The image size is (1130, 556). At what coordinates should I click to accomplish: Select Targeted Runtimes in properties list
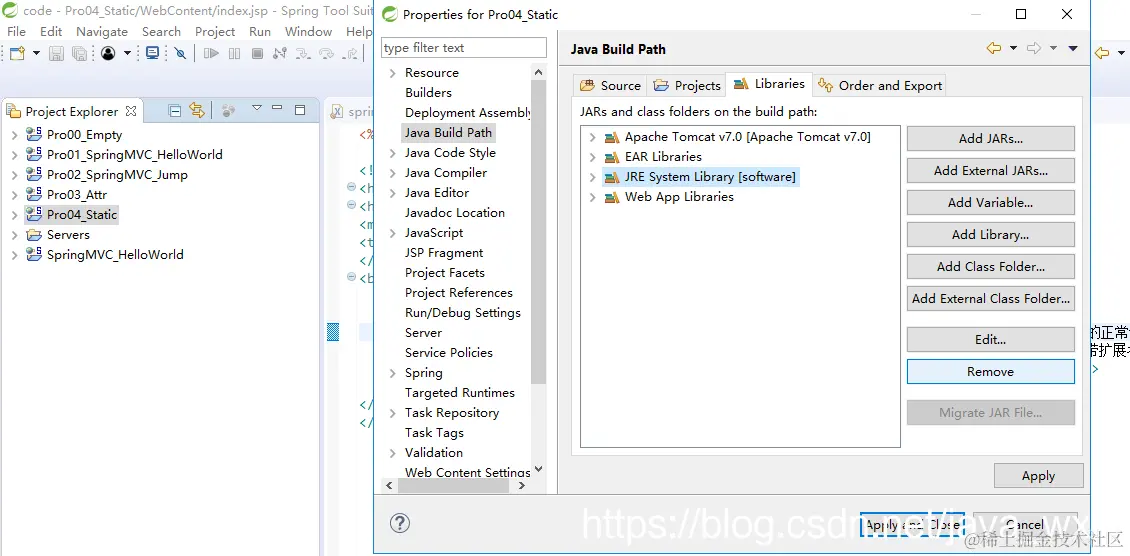[x=460, y=393]
